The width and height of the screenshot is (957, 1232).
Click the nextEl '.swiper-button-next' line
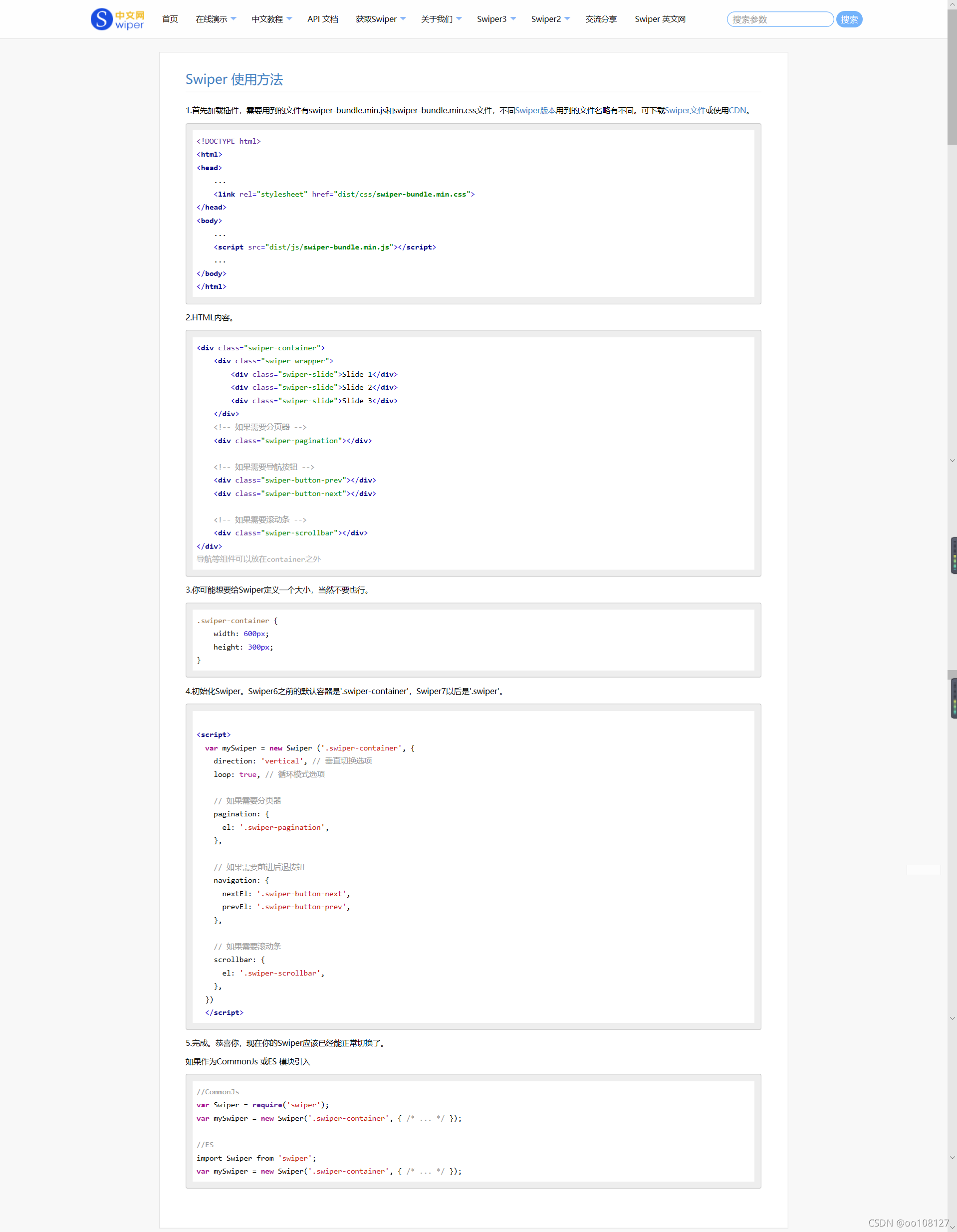pos(286,894)
